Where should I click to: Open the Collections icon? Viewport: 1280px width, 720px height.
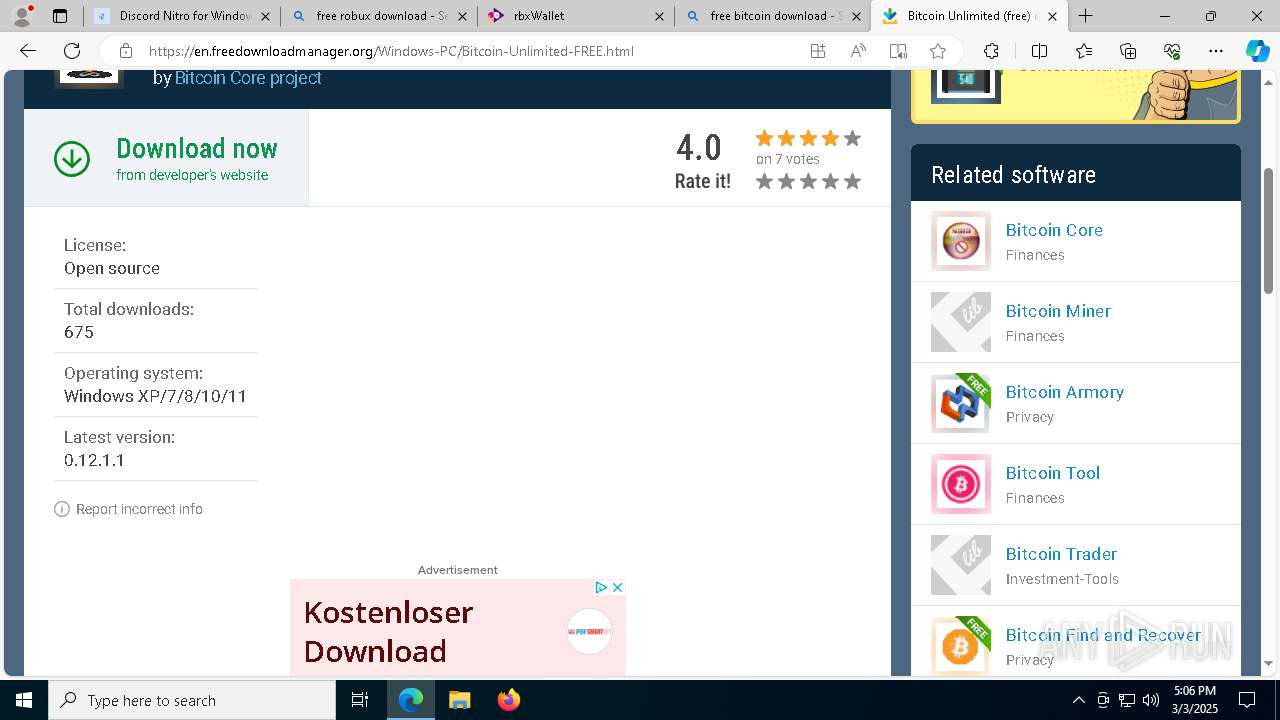[x=1128, y=51]
